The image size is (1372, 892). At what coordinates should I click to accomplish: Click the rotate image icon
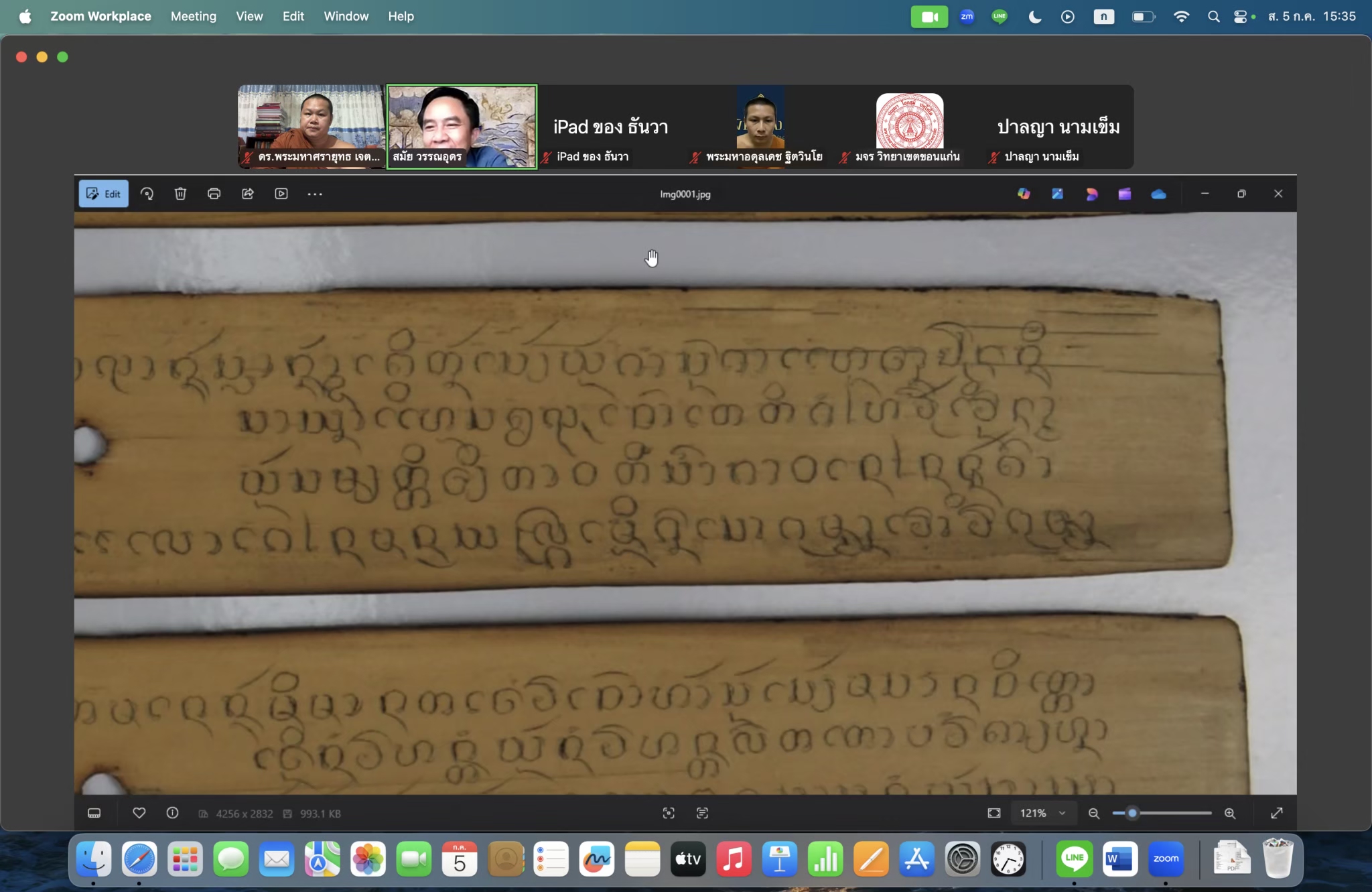point(147,194)
